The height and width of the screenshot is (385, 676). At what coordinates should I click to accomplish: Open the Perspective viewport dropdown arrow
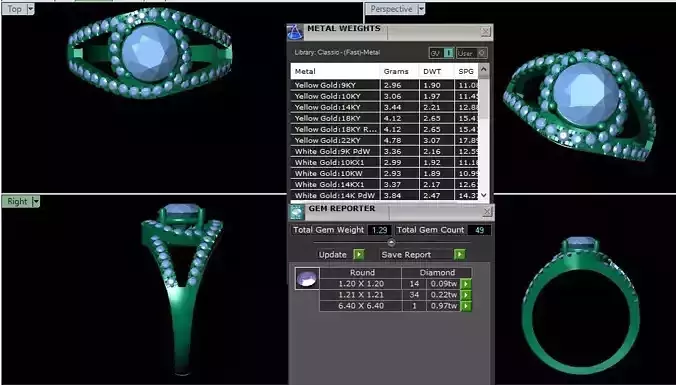pos(421,9)
